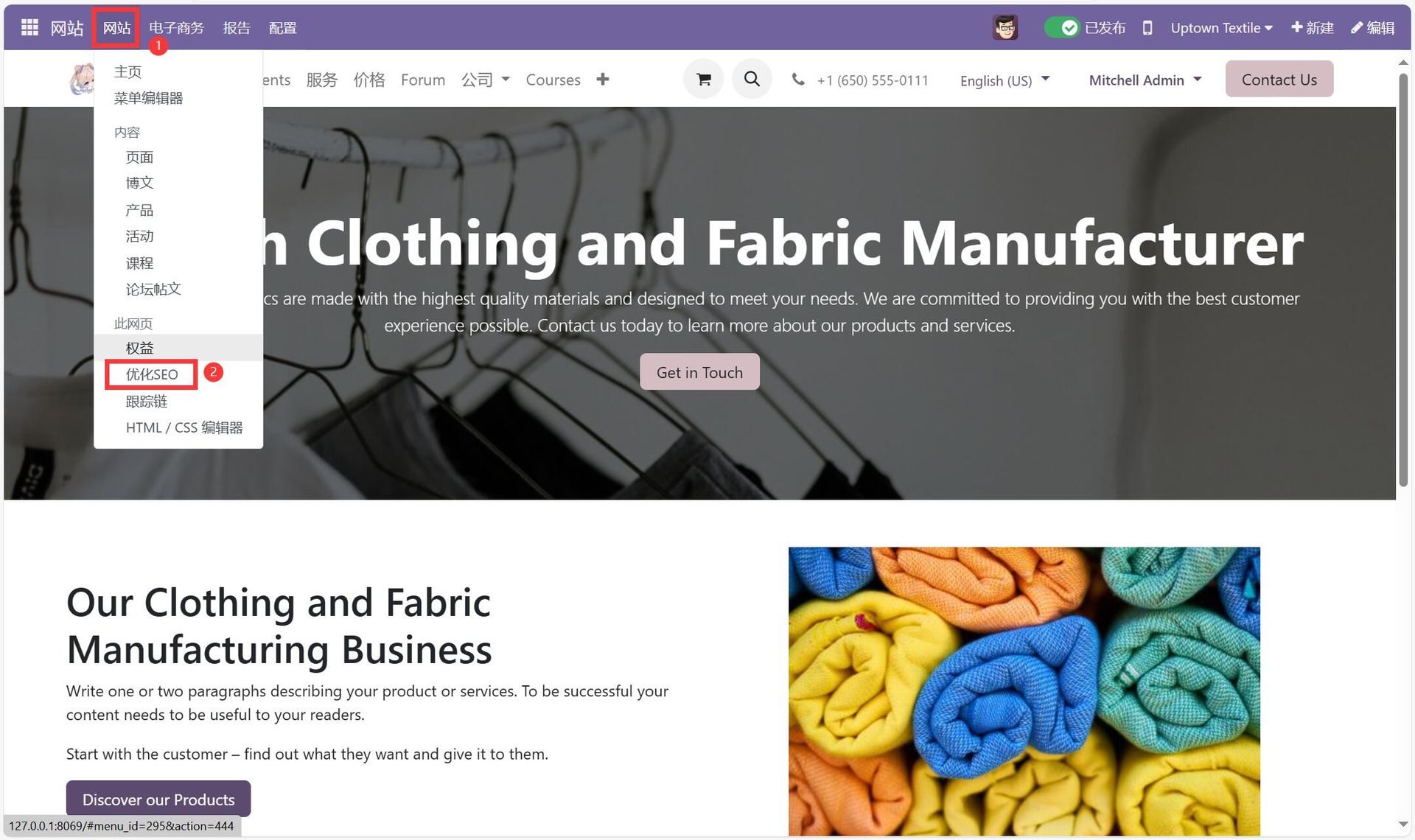Toggle the published switch off
The width and height of the screenshot is (1415, 840).
pos(1062,28)
